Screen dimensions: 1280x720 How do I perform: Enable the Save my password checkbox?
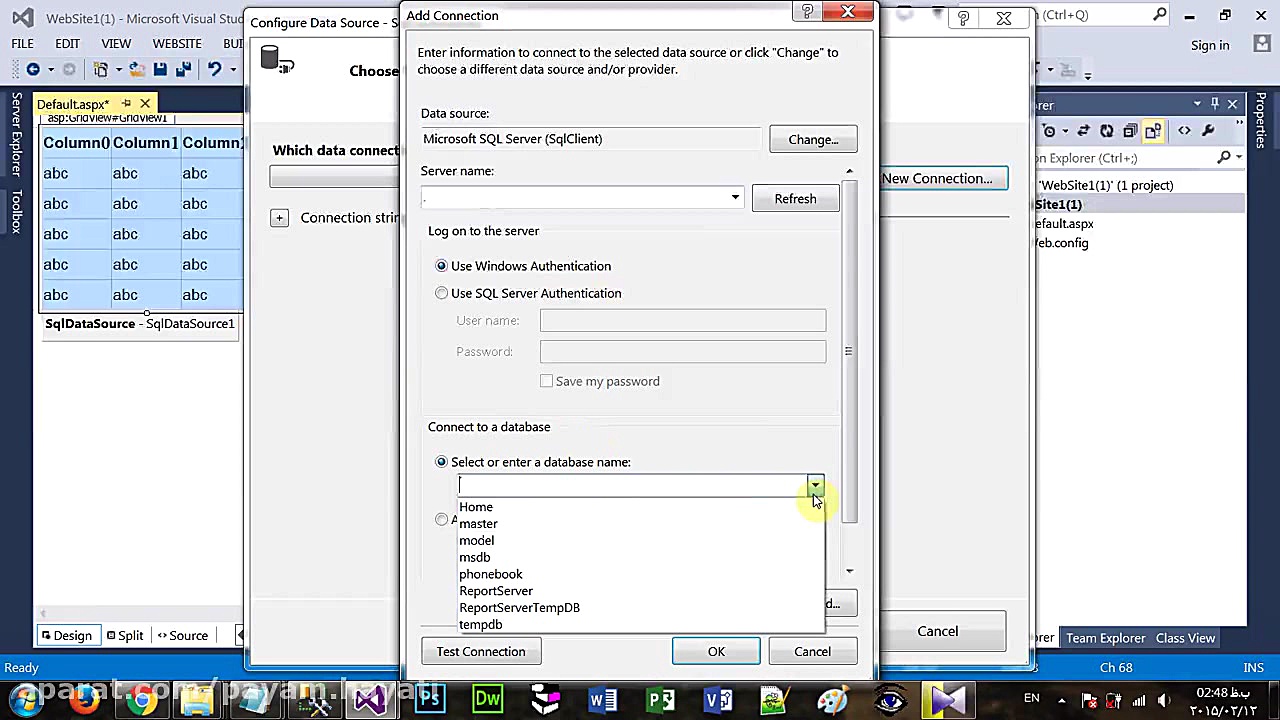point(547,381)
